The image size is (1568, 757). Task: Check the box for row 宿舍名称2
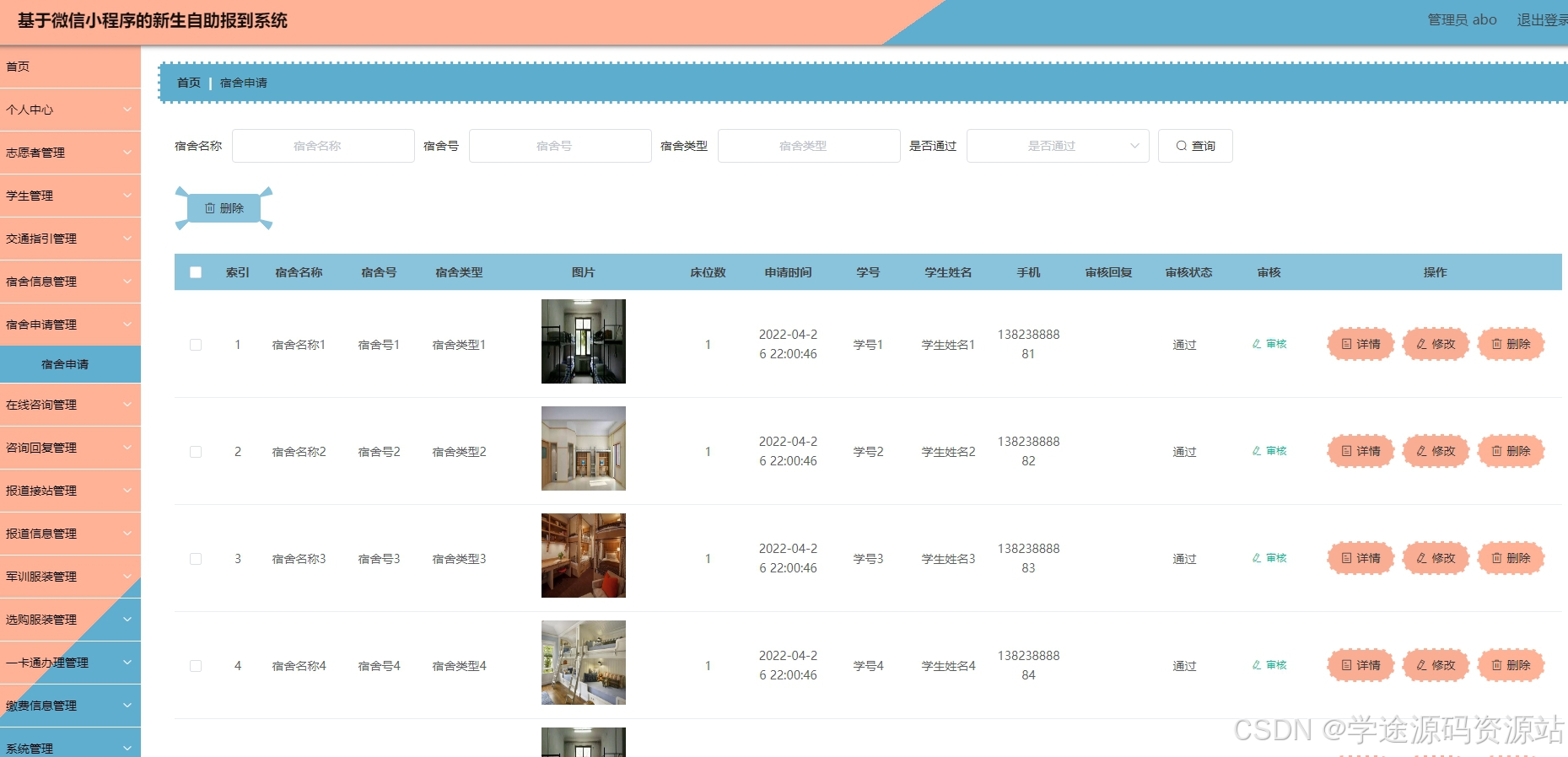196,452
